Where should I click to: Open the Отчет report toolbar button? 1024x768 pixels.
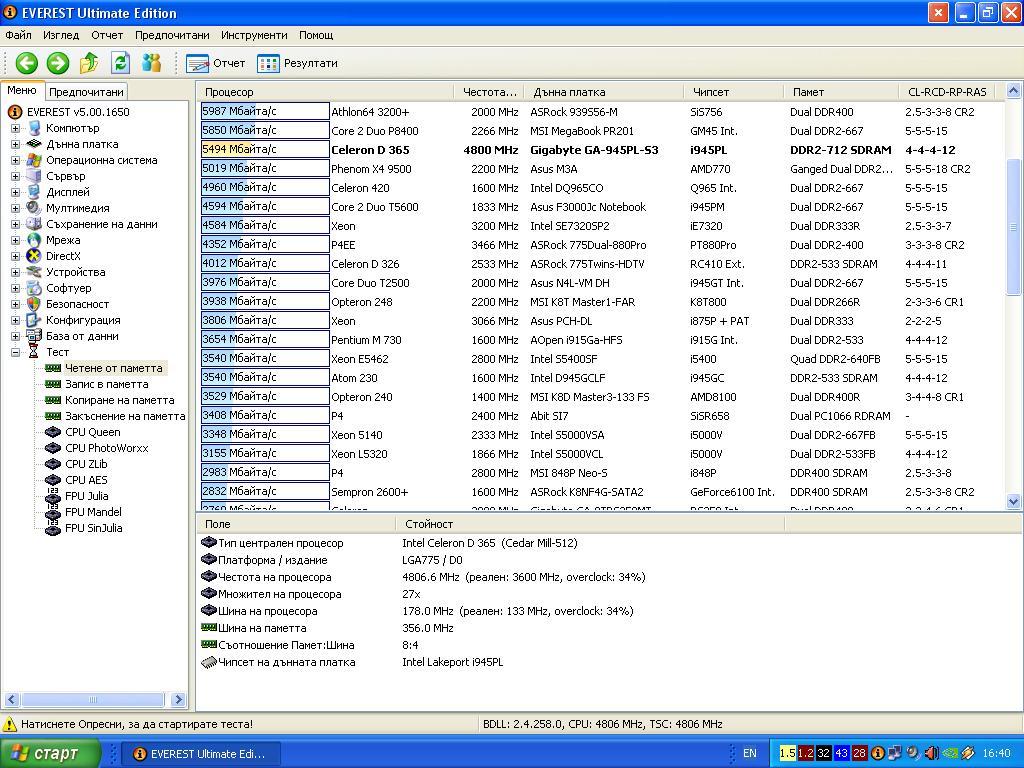coord(216,63)
